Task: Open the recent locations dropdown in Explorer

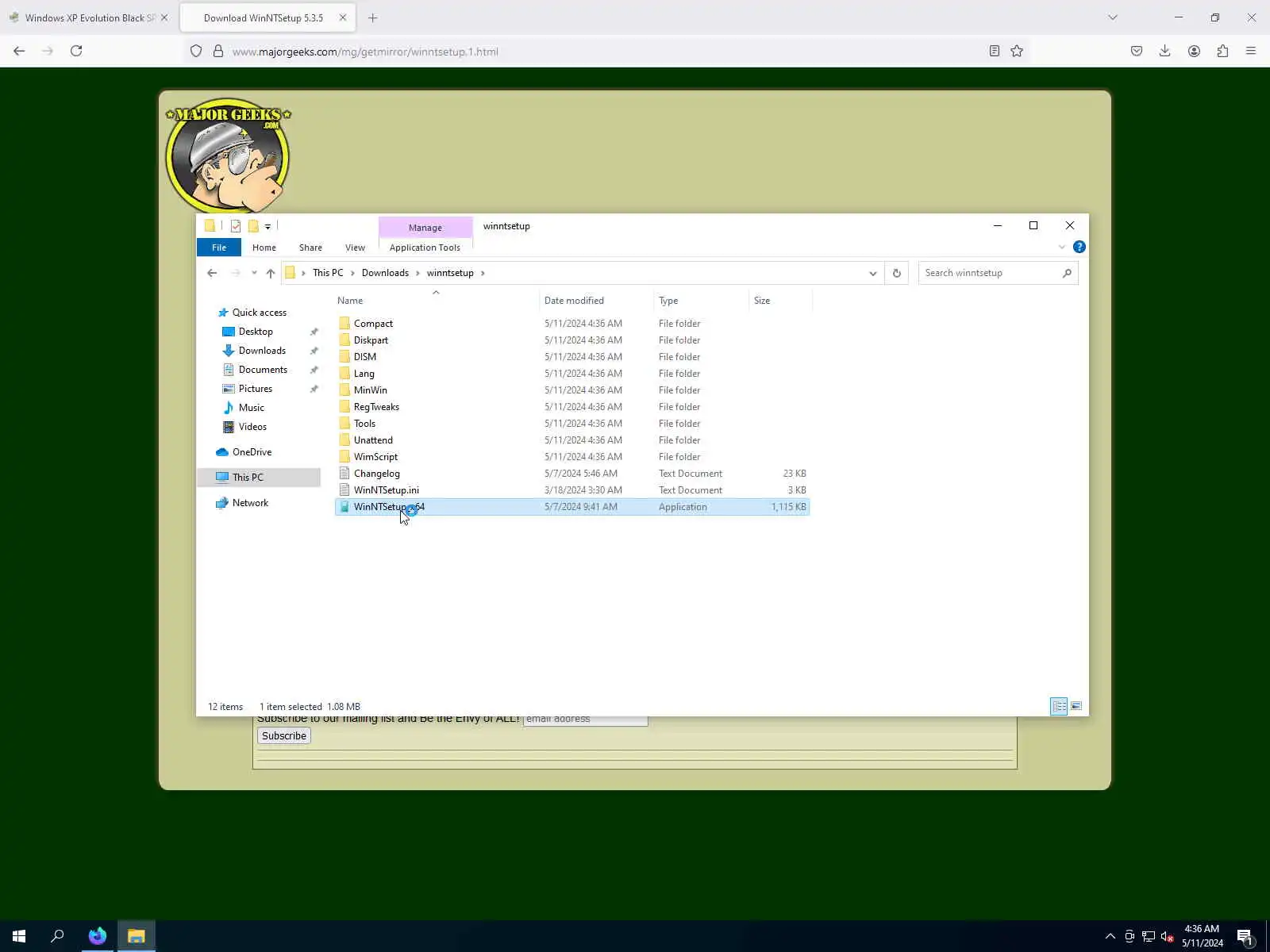Action: (254, 273)
